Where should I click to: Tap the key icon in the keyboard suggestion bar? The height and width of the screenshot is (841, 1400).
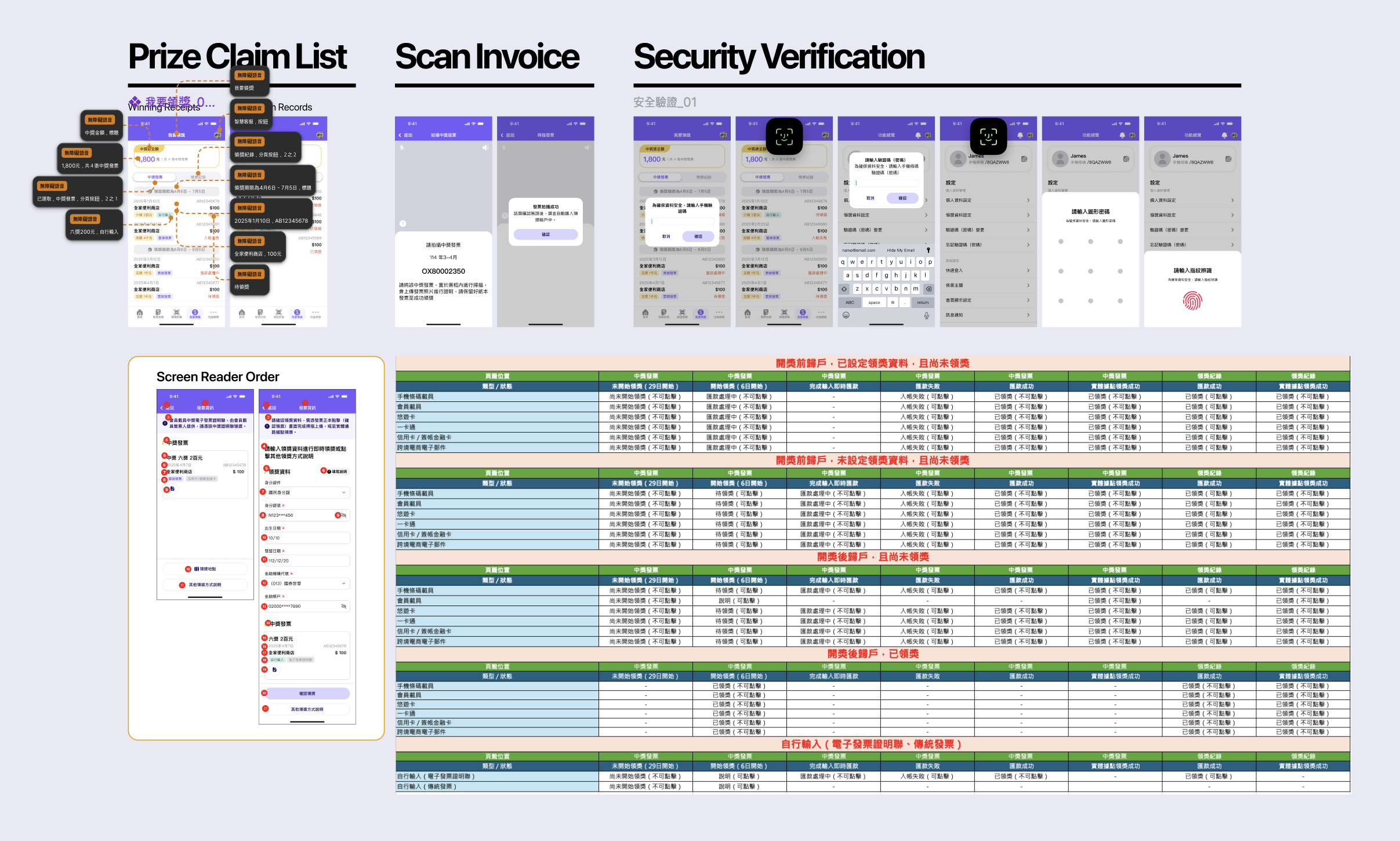[928, 251]
